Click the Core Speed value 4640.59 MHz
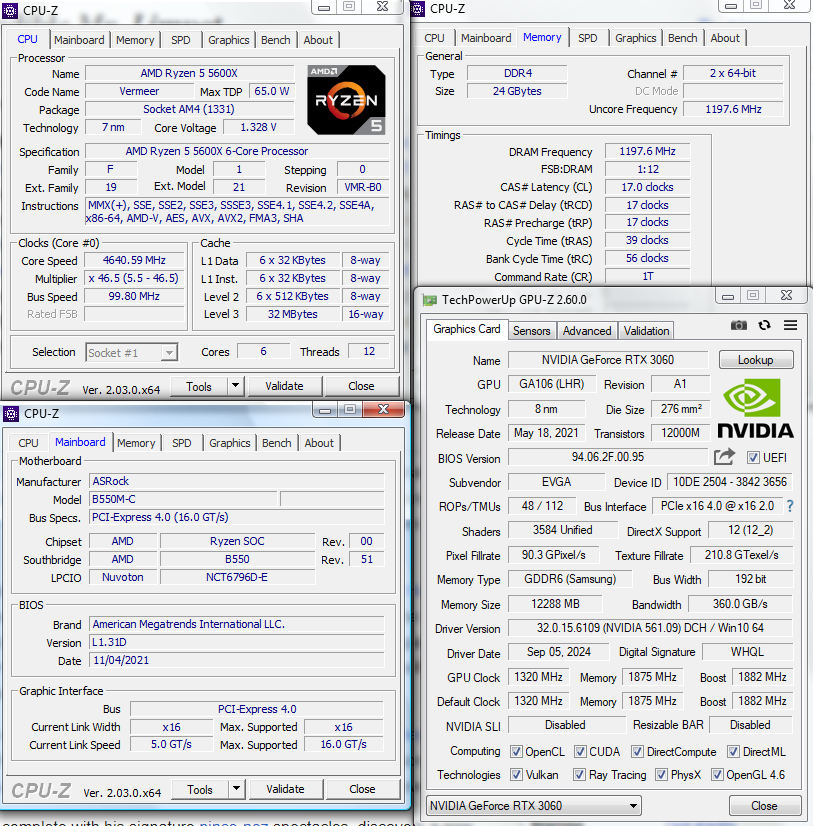Screen dimensions: 813x826 coord(134,260)
